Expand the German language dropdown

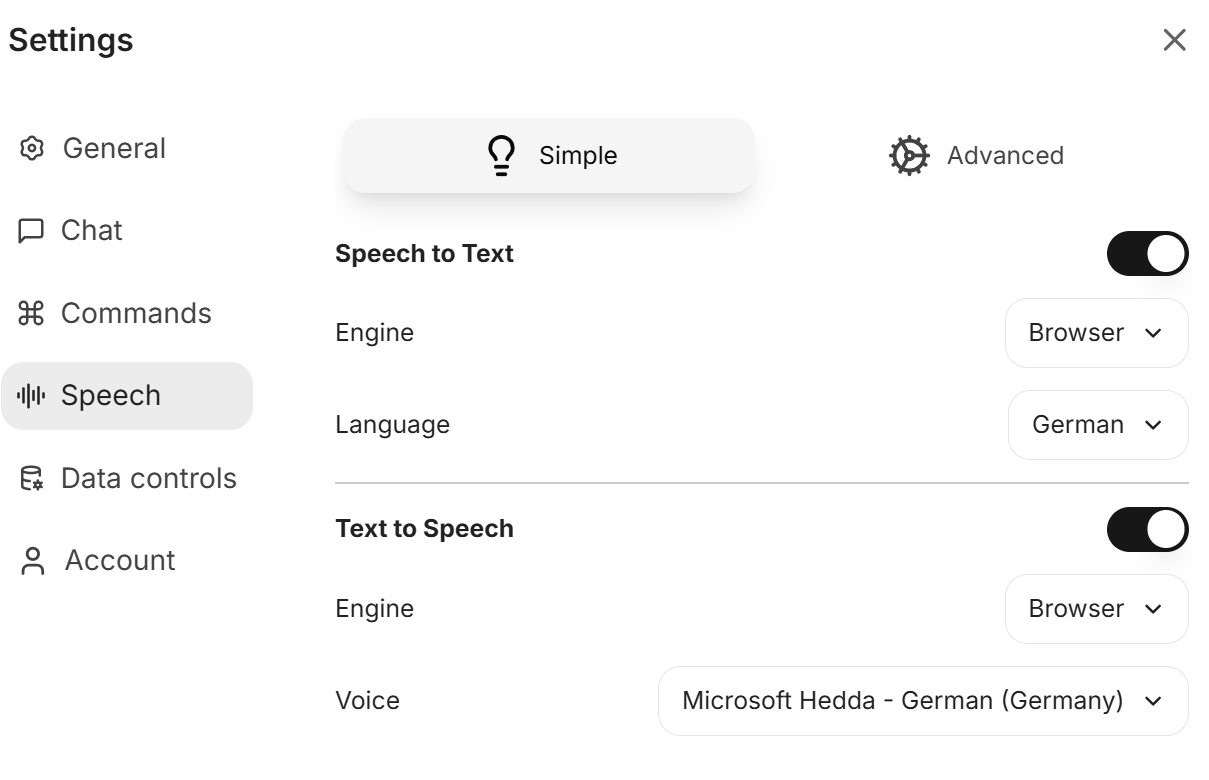pyautogui.click(x=1097, y=425)
